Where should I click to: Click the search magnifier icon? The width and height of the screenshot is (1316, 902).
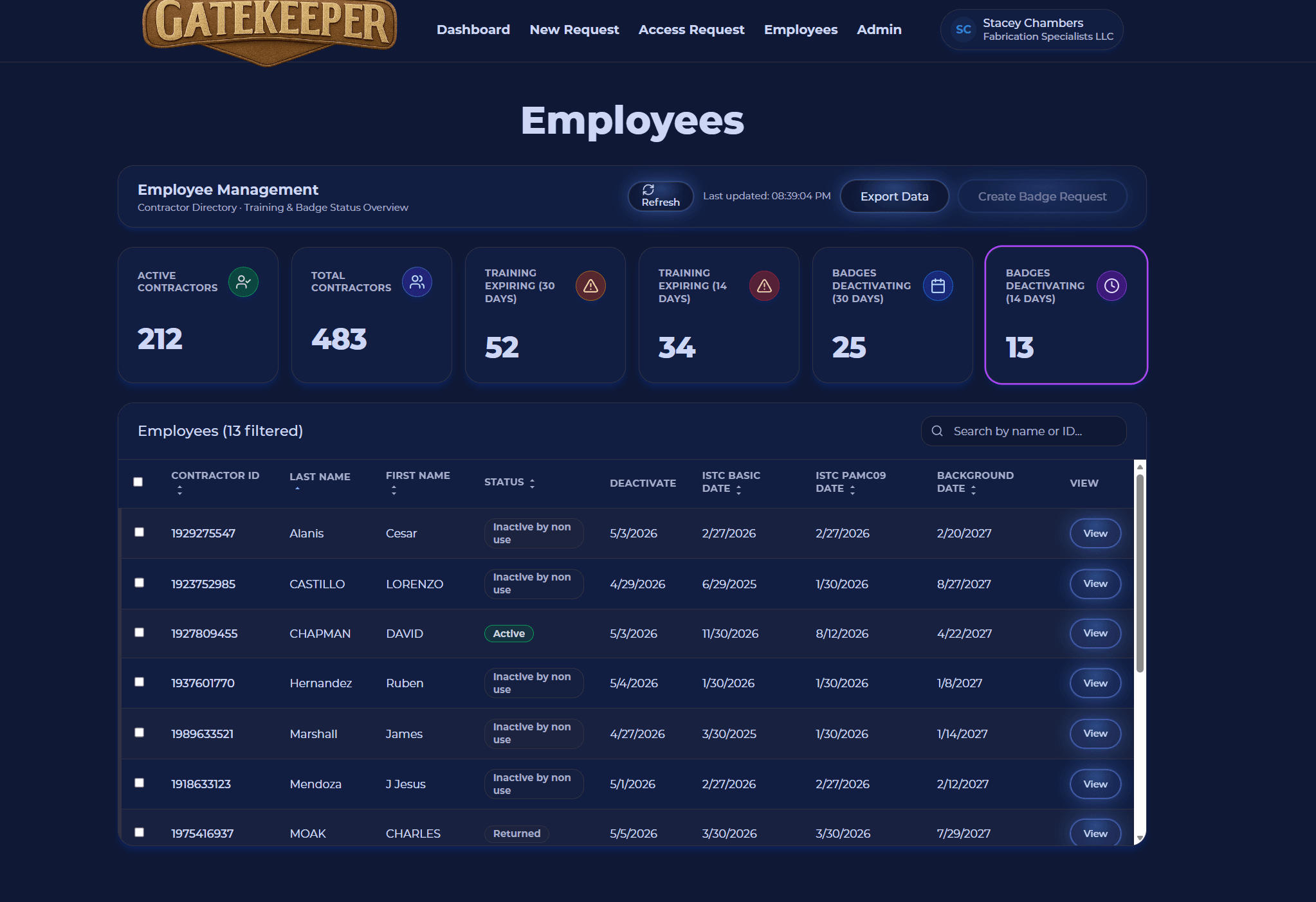point(937,431)
